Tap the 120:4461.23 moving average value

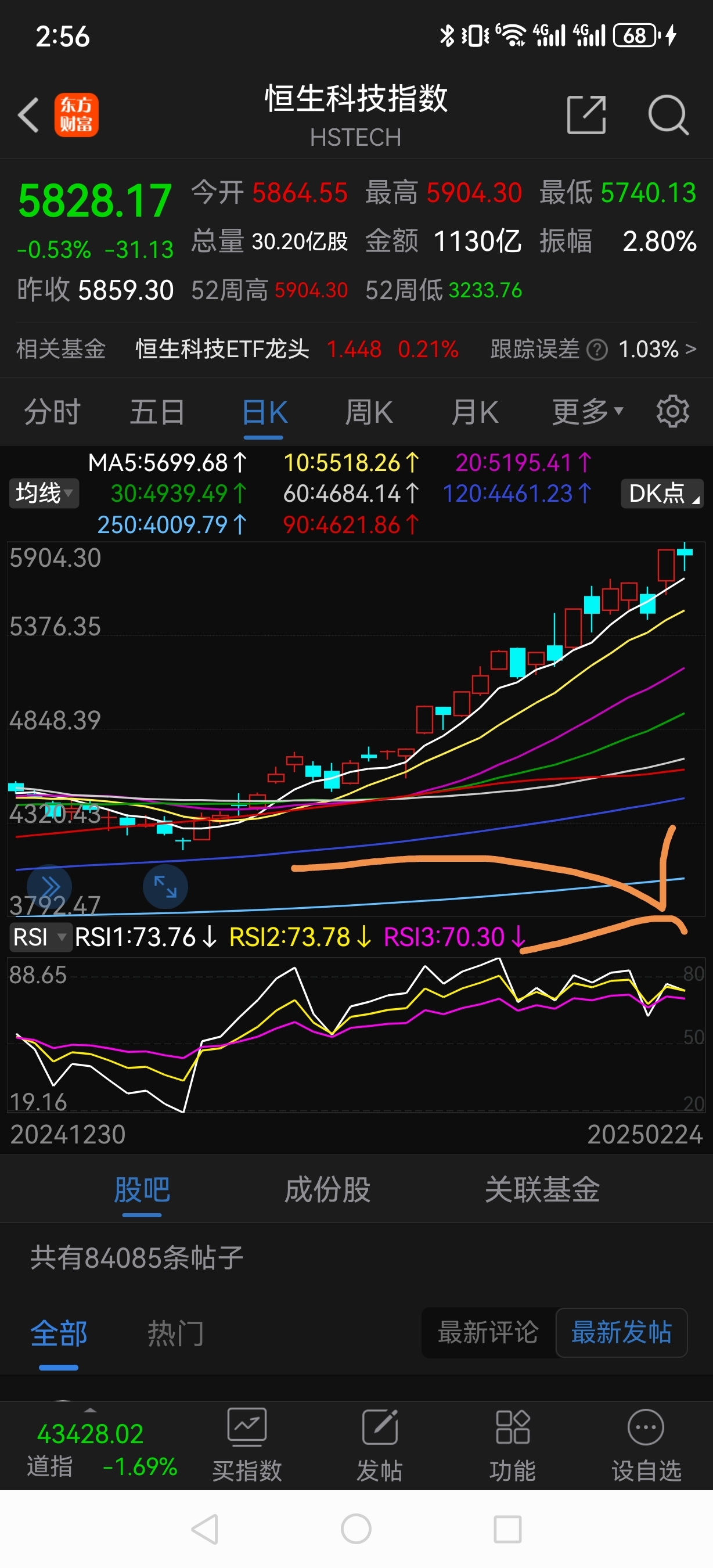pyautogui.click(x=517, y=493)
